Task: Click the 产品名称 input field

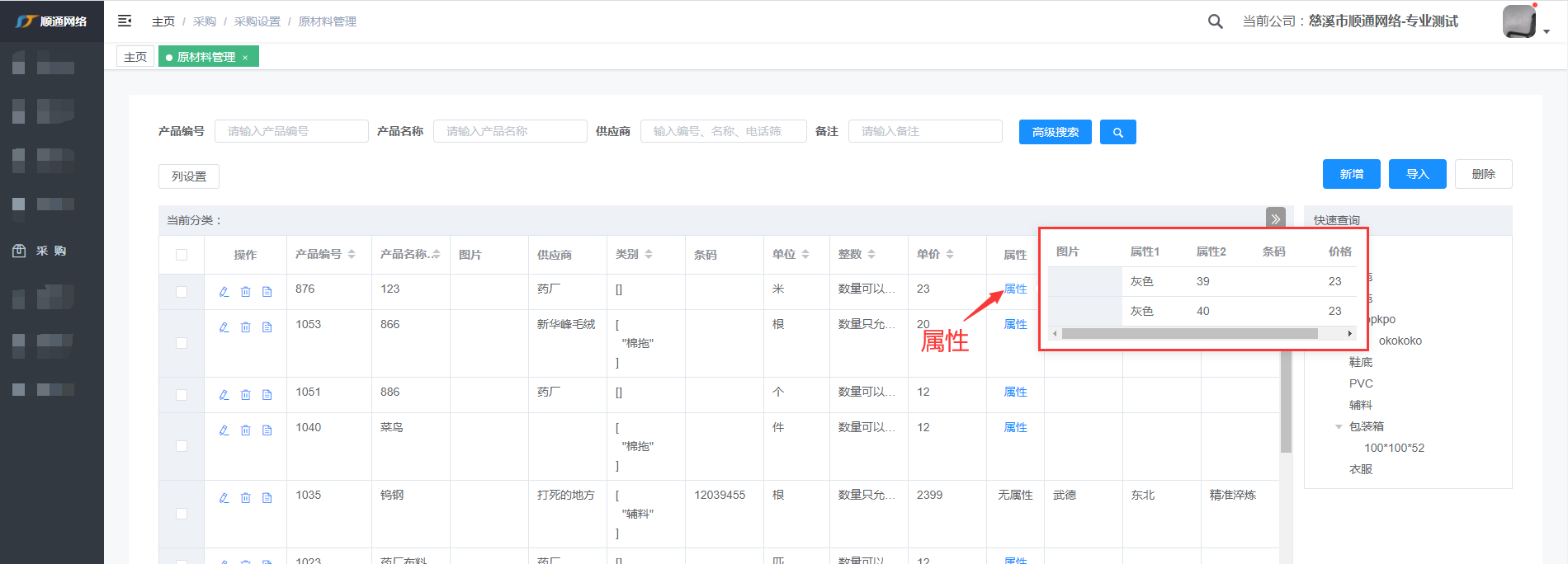Action: coord(510,131)
